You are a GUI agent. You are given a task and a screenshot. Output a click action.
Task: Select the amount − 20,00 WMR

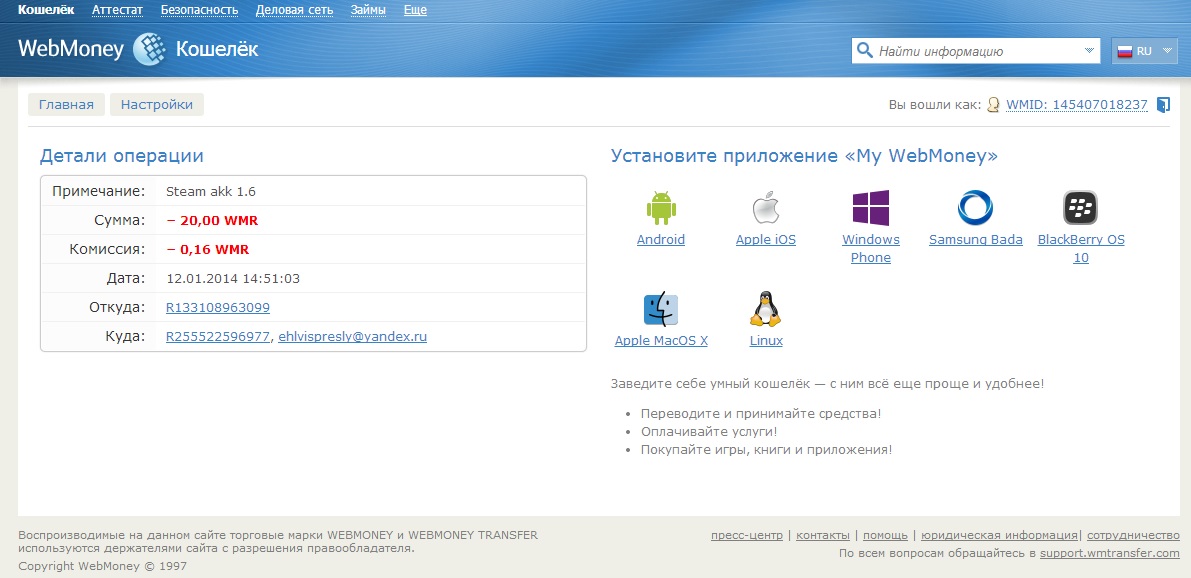212,220
